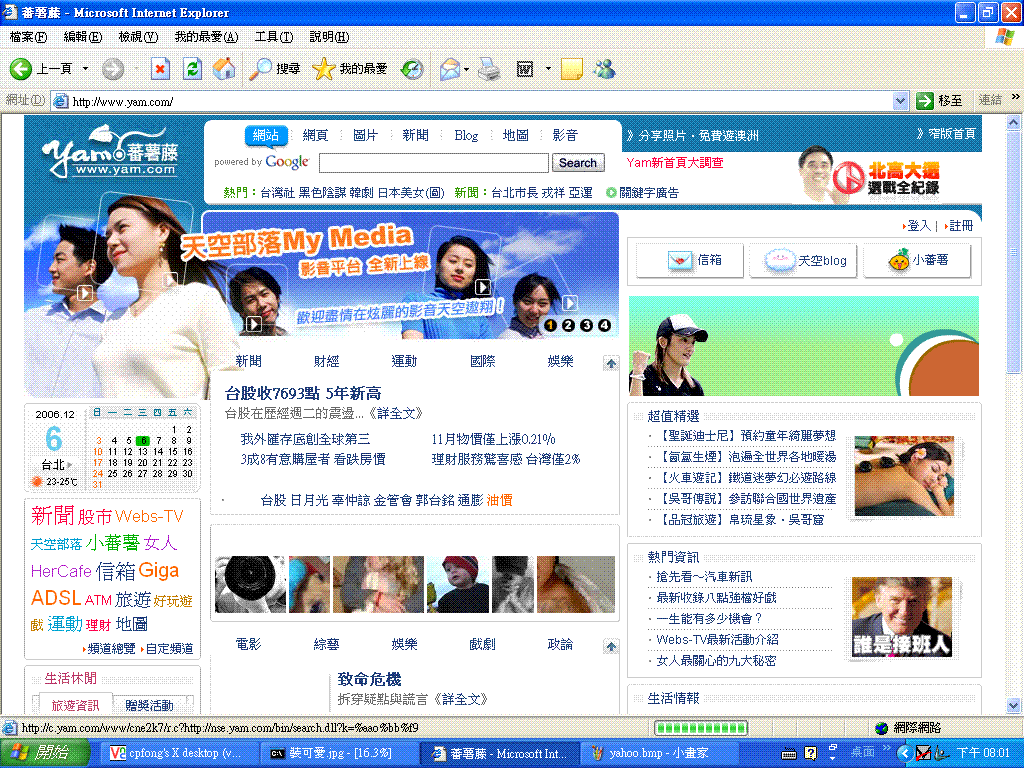Viewport: 1024px width, 768px height.
Task: Open headline 台股收7693點 5年新高
Action: click(303, 393)
